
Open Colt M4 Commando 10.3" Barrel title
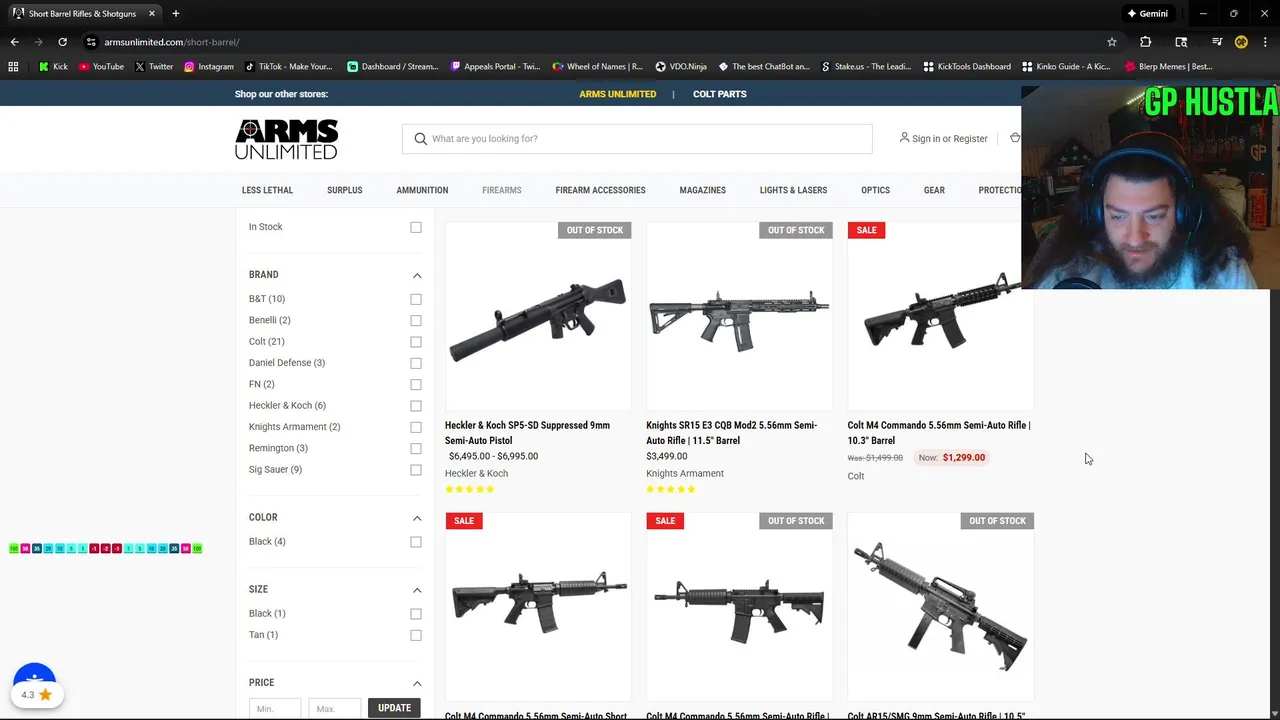(939, 433)
